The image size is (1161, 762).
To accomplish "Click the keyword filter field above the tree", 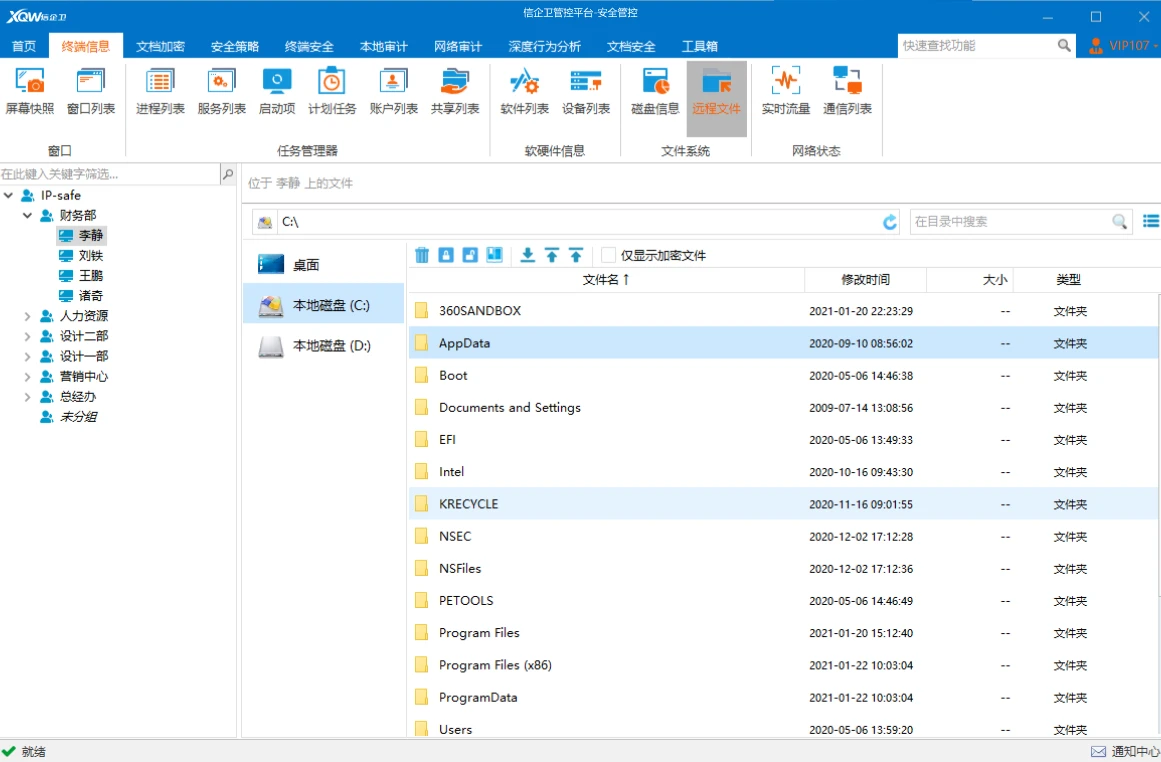I will coord(110,174).
